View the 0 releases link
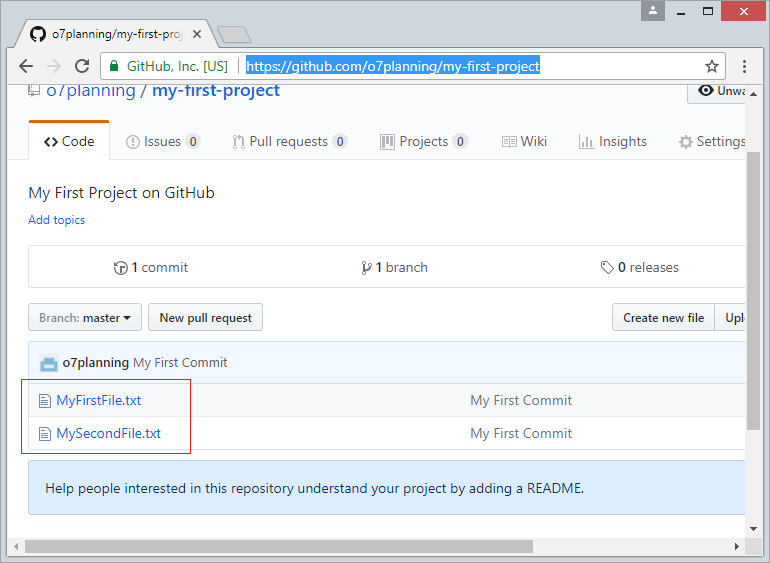This screenshot has height=563, width=770. pyautogui.click(x=639, y=267)
